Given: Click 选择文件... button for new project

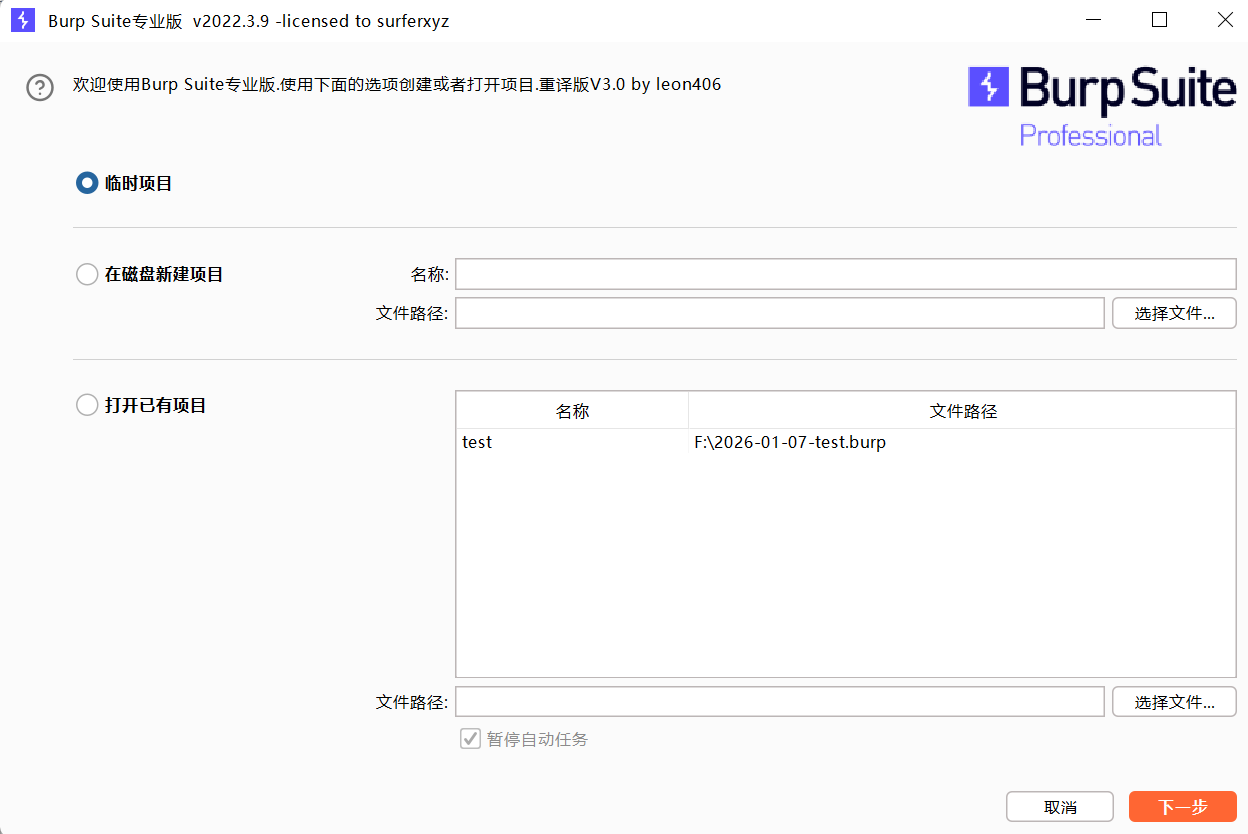Looking at the screenshot, I should pos(1174,313).
